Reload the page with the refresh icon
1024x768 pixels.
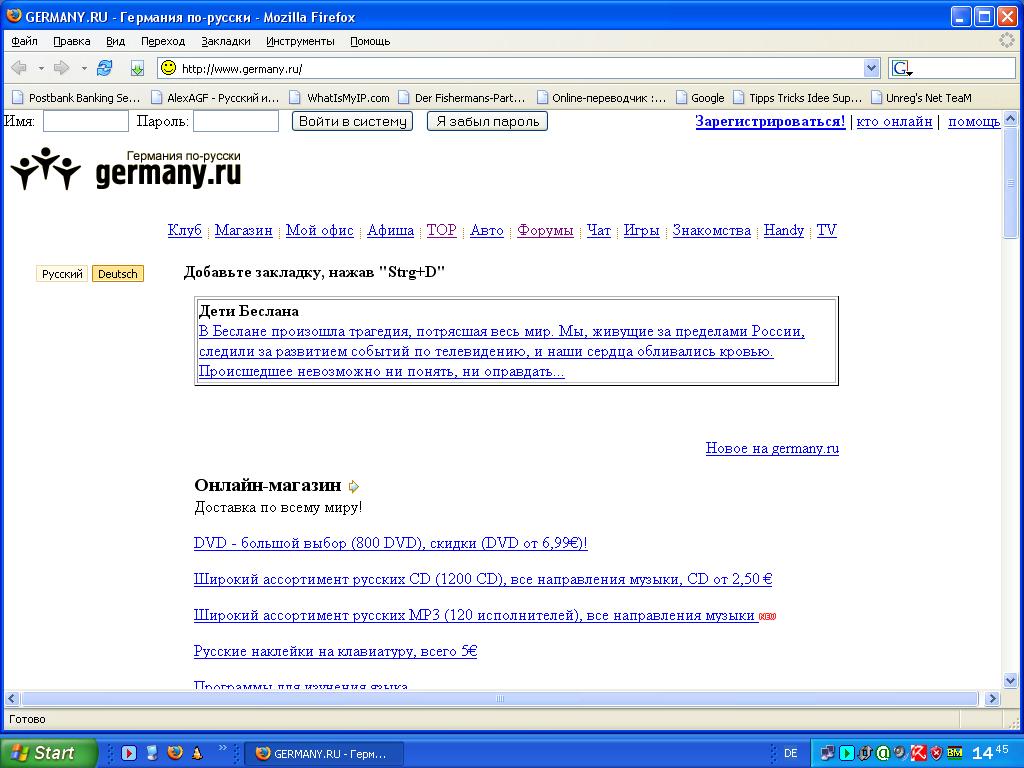104,68
